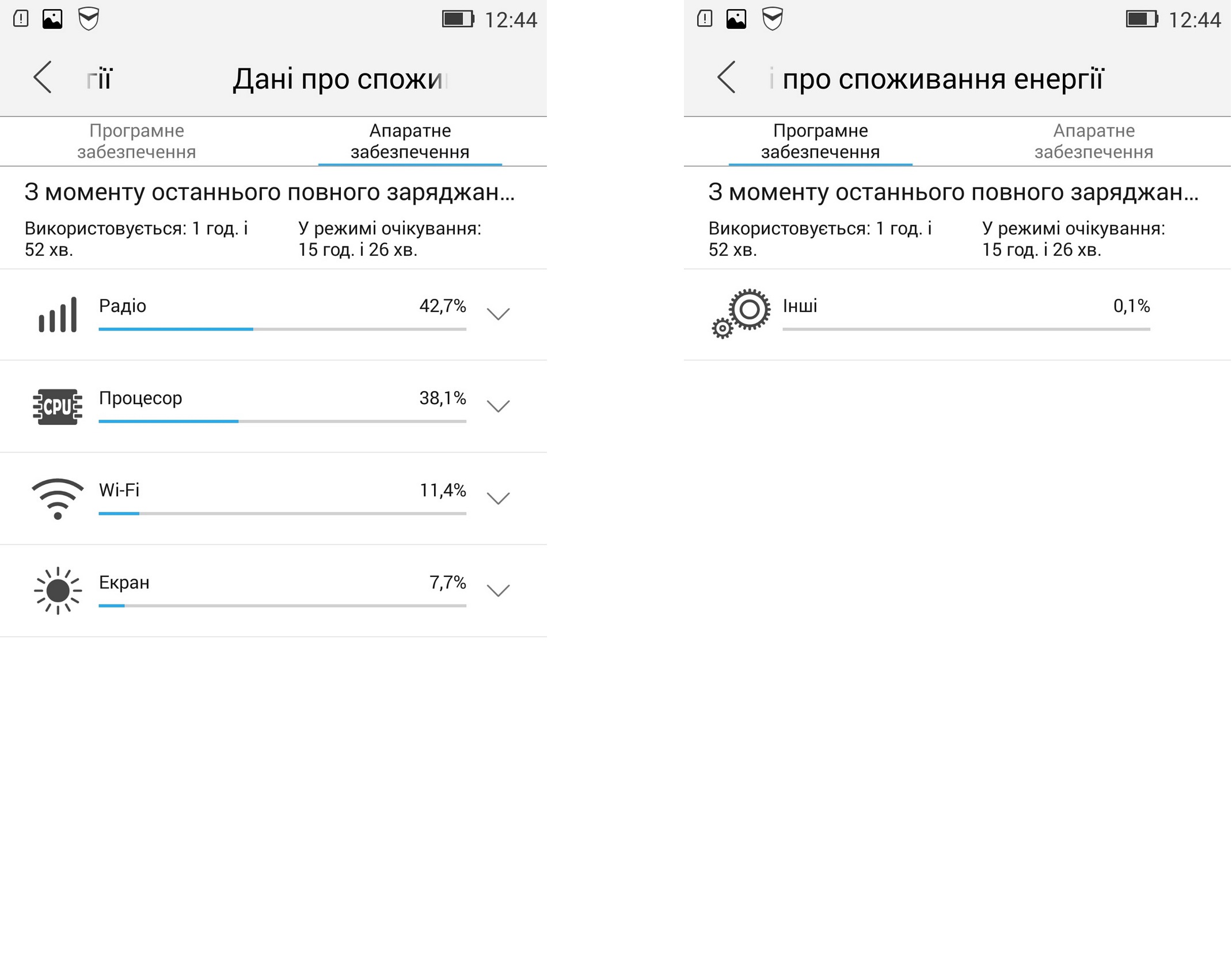This screenshot has width=1232, height=972.
Task: Open the Екран usage label
Action: (124, 582)
